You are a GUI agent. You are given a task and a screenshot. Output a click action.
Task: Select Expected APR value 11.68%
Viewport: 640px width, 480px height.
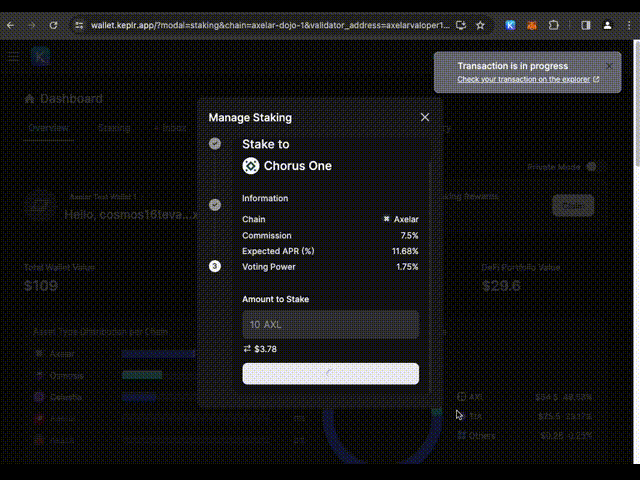tap(405, 251)
